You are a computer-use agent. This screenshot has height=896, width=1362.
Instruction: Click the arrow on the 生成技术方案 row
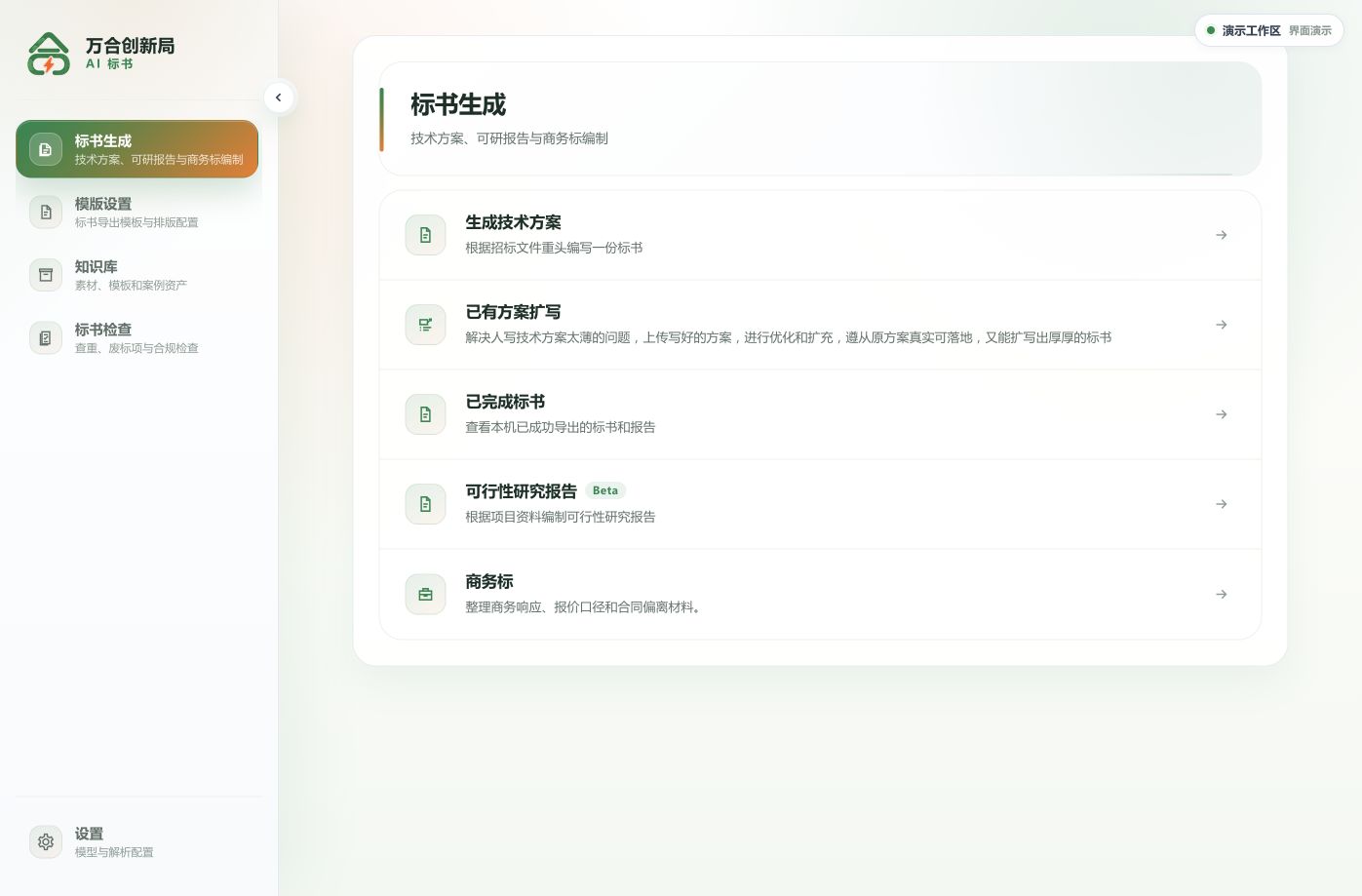click(1222, 235)
